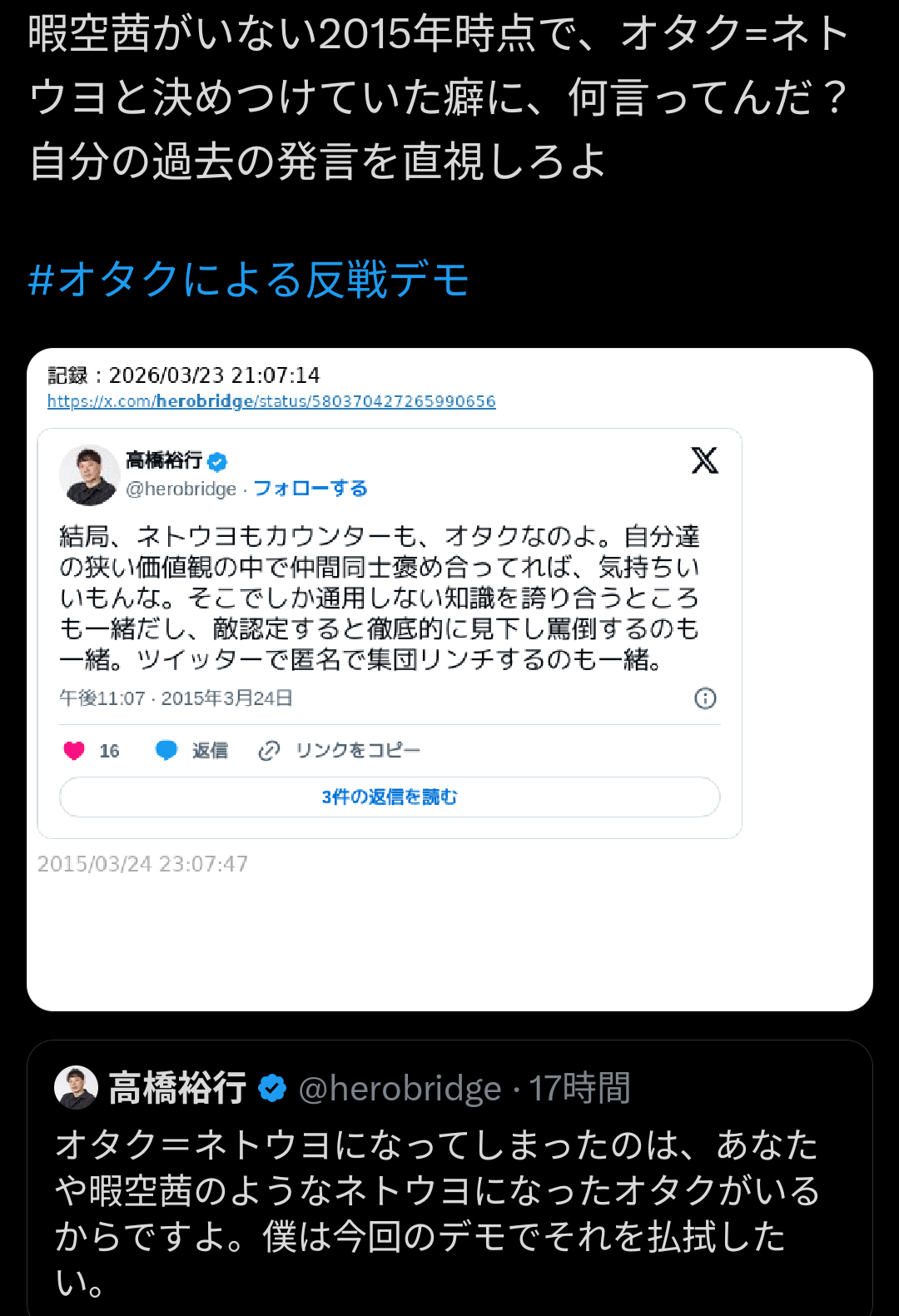This screenshot has height=1316, width=899.
Task: Click the chain link copy icon
Action: [x=269, y=751]
